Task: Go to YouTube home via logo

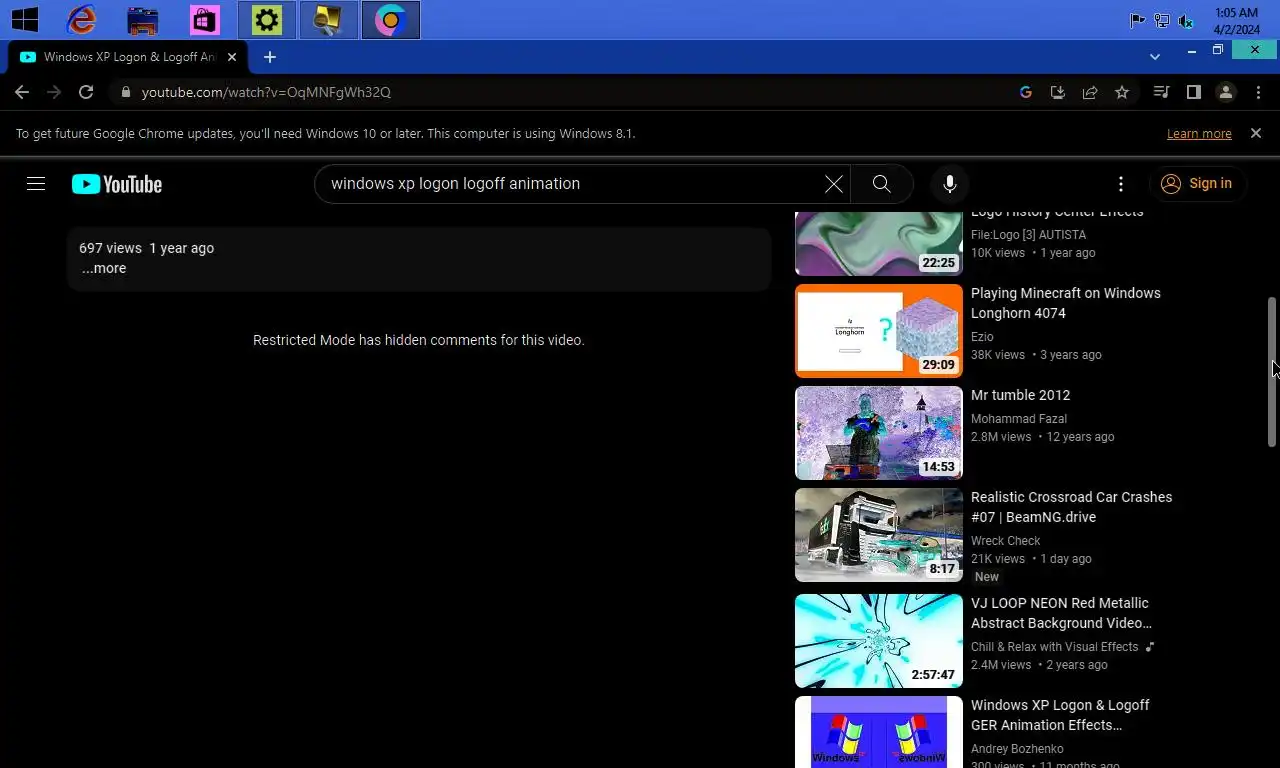Action: coord(117,184)
